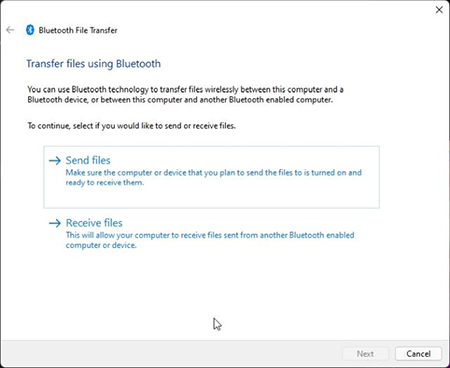
Task: Click the 'Transfer files using Bluetooth' heading
Action: point(93,64)
